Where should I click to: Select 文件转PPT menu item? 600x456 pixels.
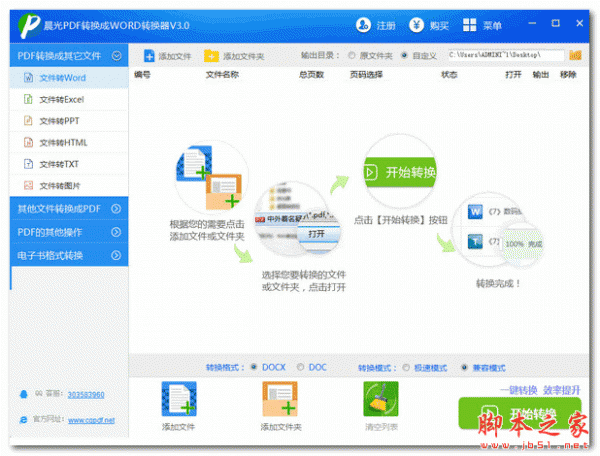click(69, 121)
